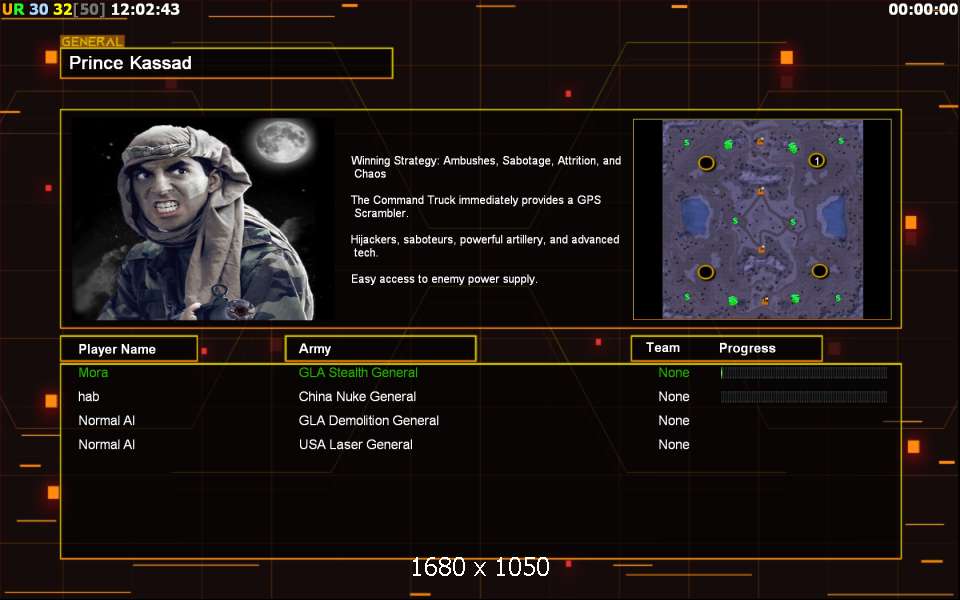Image resolution: width=960 pixels, height=600 pixels.
Task: Click the team value None for hab
Action: tap(673, 396)
